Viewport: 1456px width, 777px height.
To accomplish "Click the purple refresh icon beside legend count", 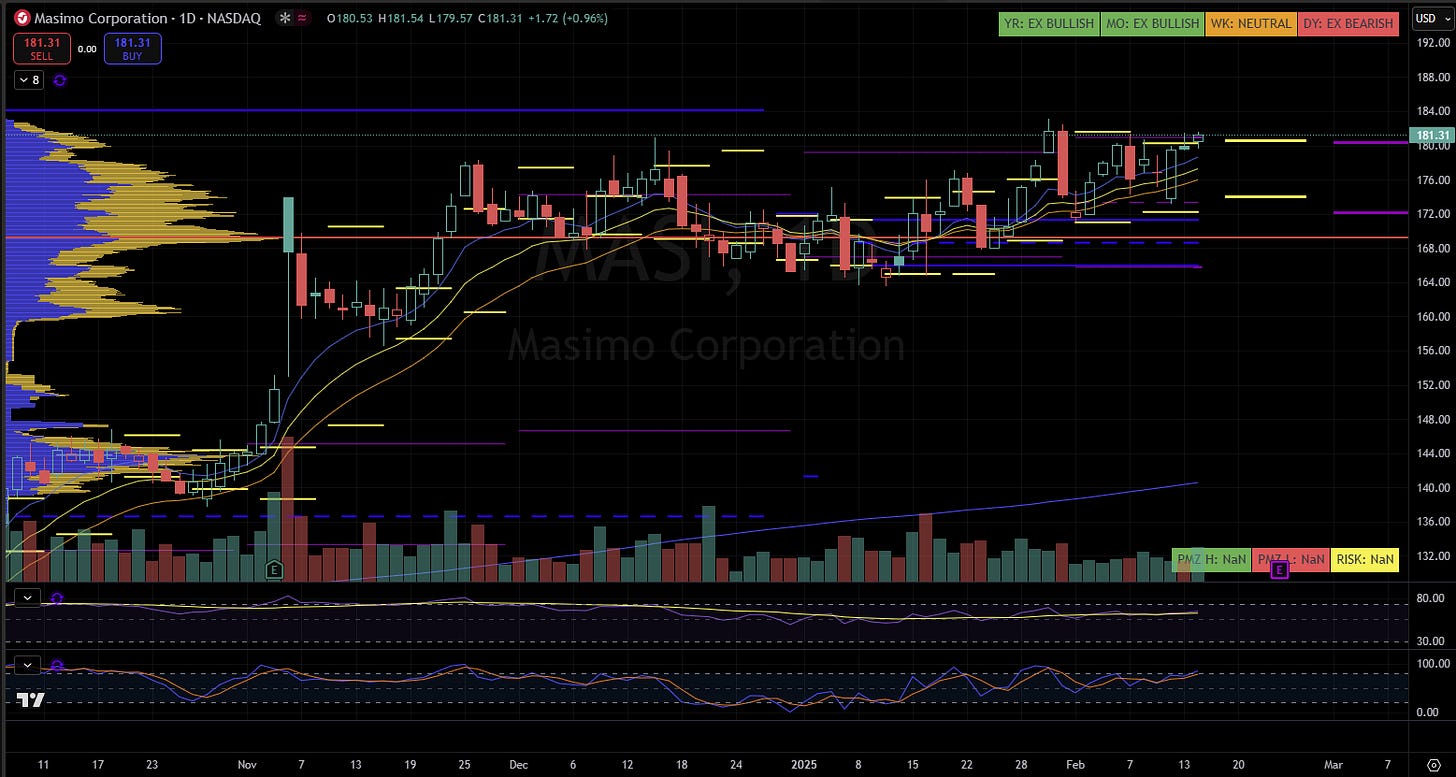I will pyautogui.click(x=59, y=80).
